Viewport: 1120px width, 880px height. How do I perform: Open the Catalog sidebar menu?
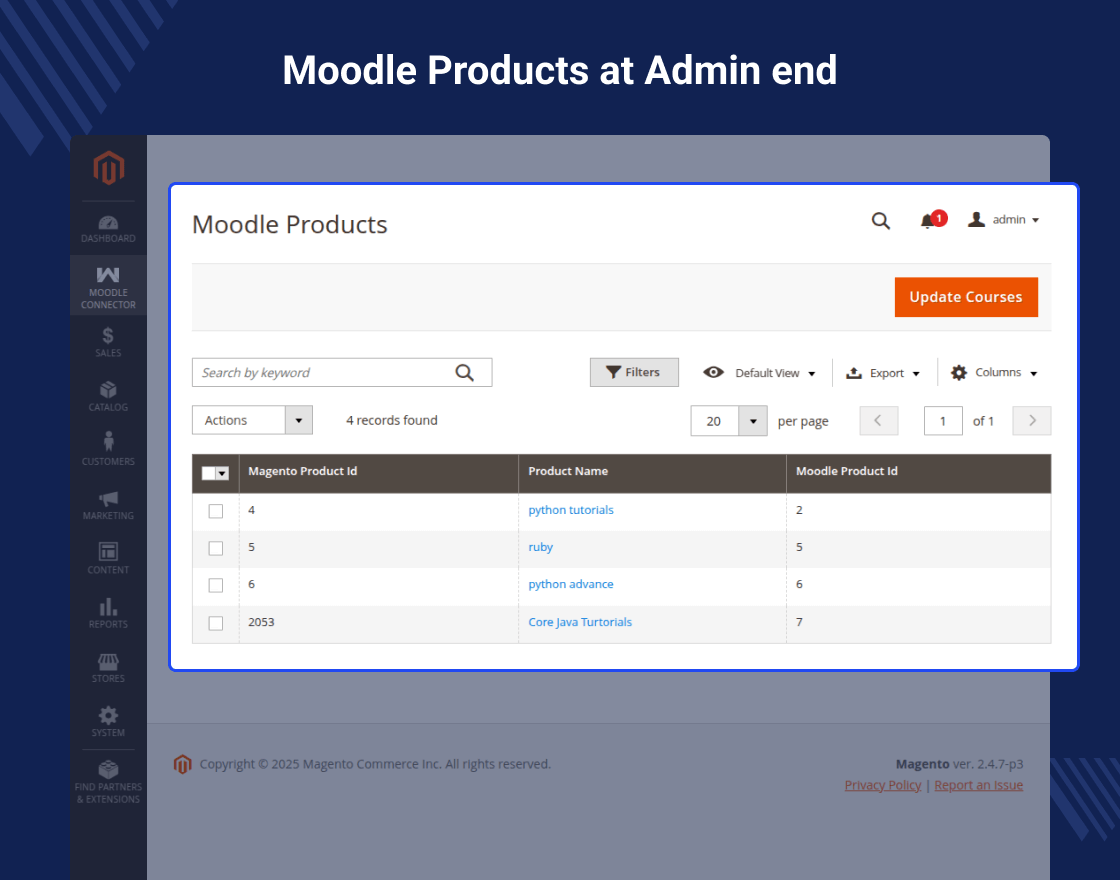pos(109,396)
